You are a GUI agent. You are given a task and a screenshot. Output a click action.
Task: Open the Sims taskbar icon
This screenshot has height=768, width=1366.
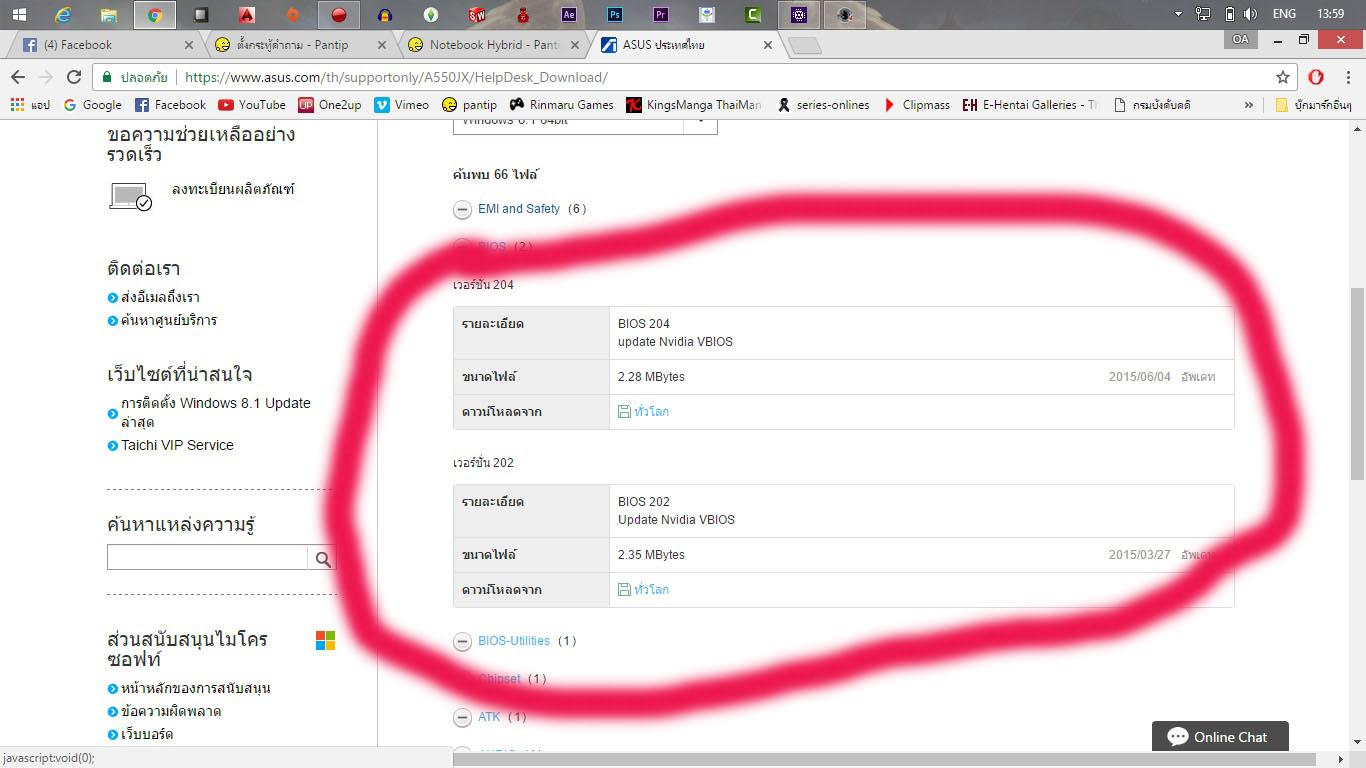click(x=431, y=15)
